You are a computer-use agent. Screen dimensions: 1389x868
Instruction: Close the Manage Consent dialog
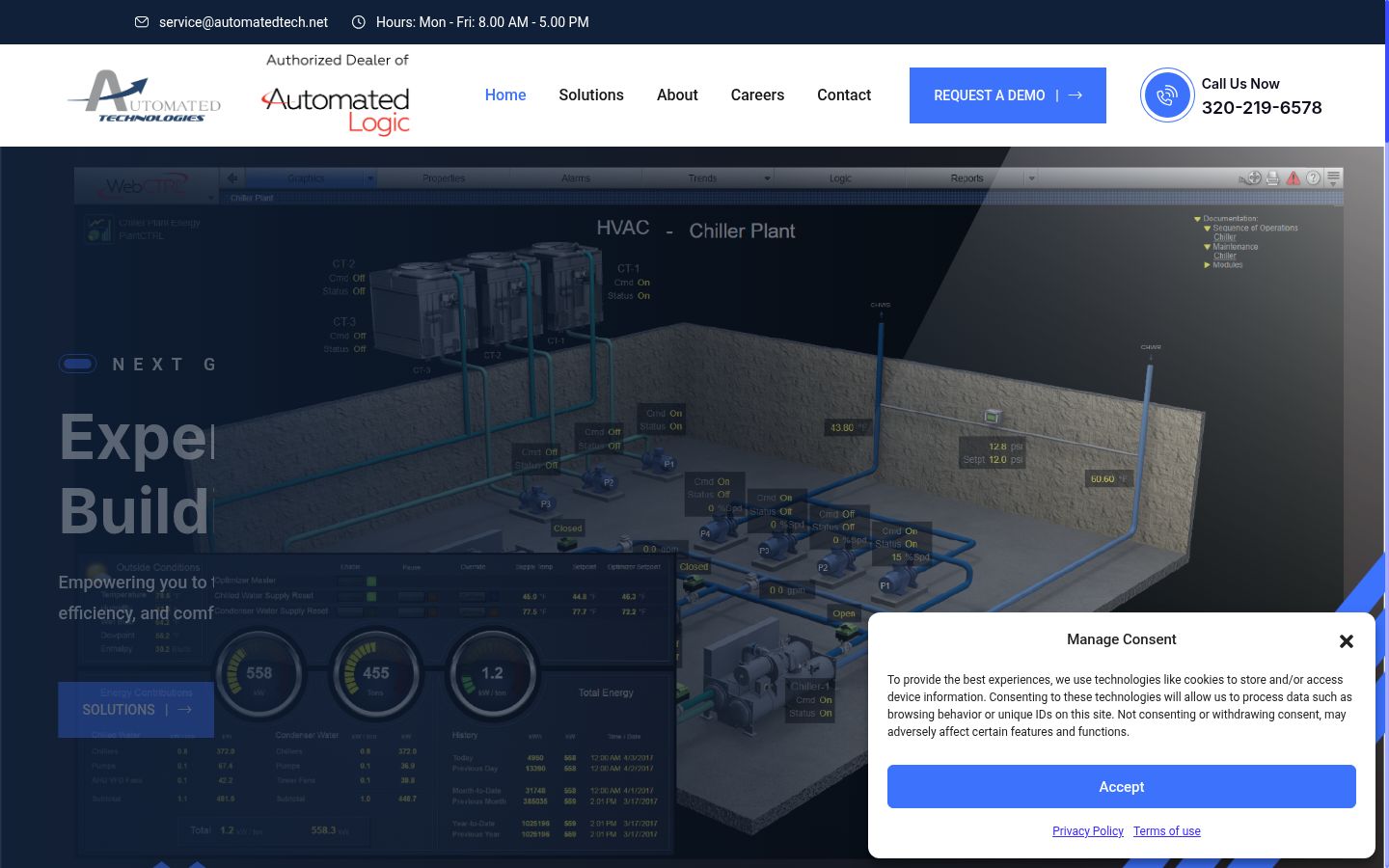tap(1347, 641)
